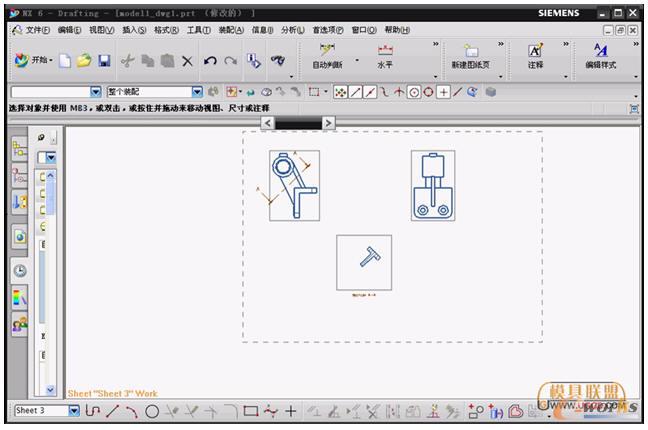Click the Save icon in the toolbar

104,61
